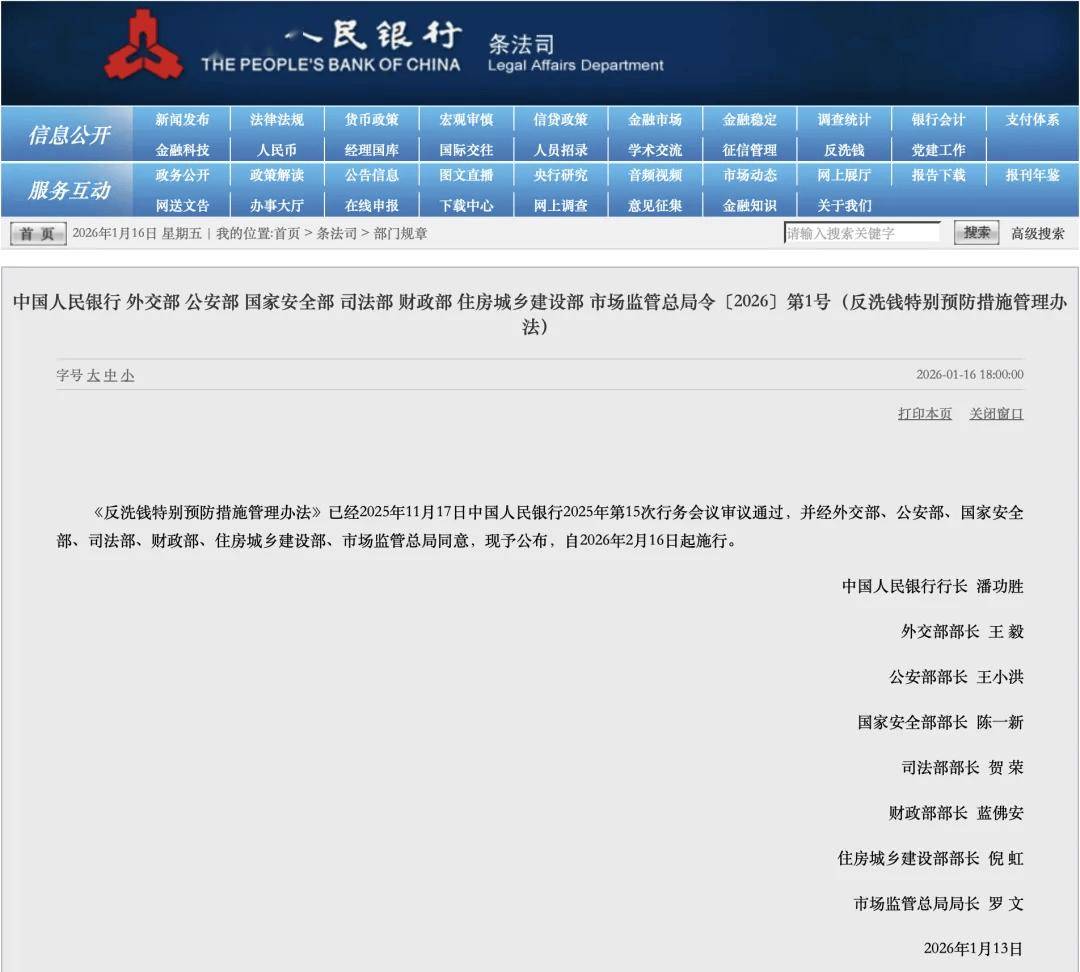
Task: Click 打印本页 print link
Action: [x=924, y=414]
